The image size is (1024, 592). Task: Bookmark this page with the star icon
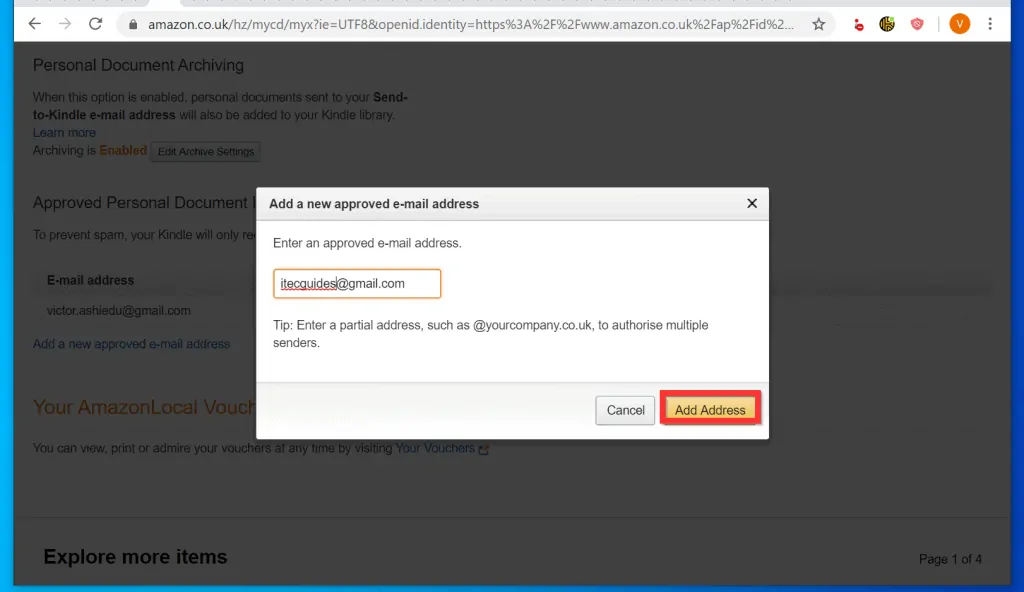click(x=818, y=24)
